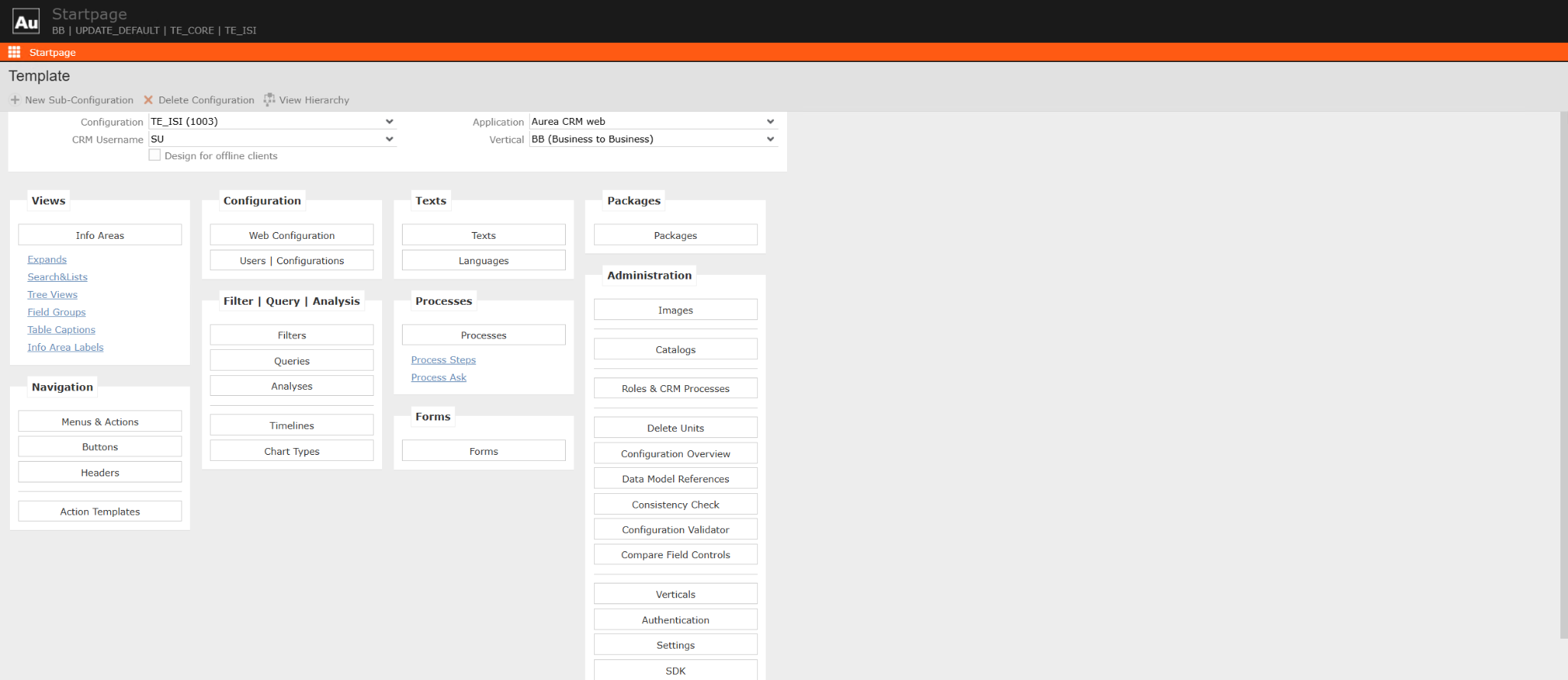Open the Configuration Validator
This screenshot has width=1568, height=680.
[x=675, y=530]
